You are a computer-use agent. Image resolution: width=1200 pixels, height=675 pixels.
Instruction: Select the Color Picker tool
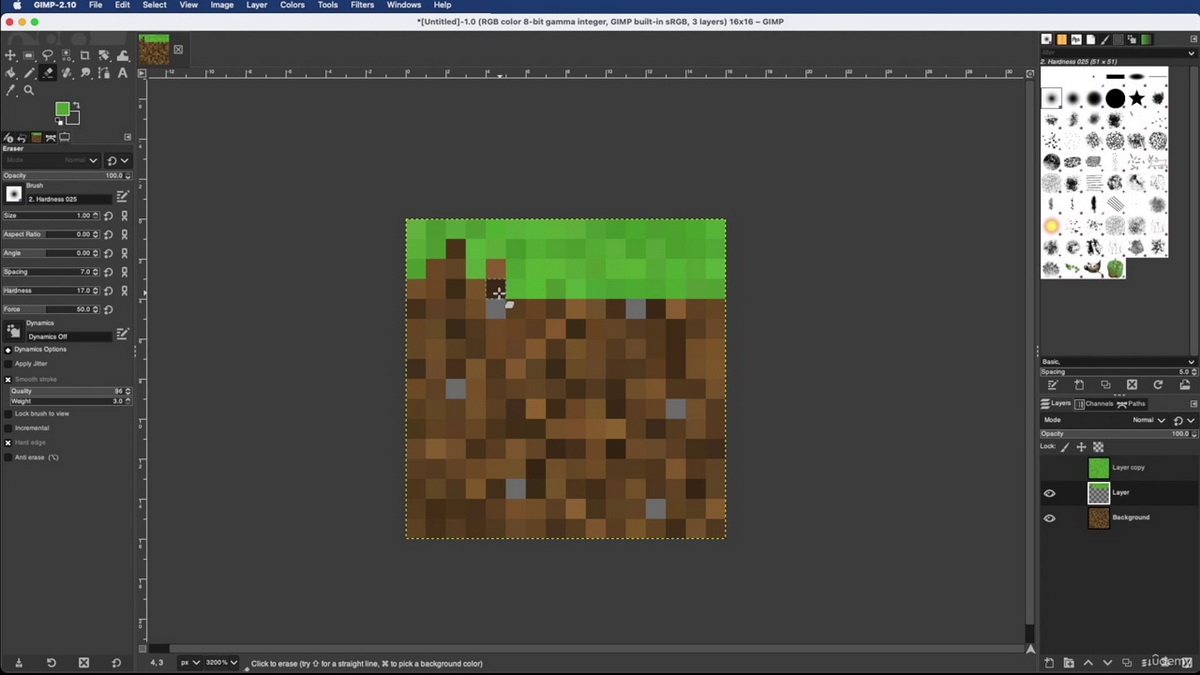point(10,90)
